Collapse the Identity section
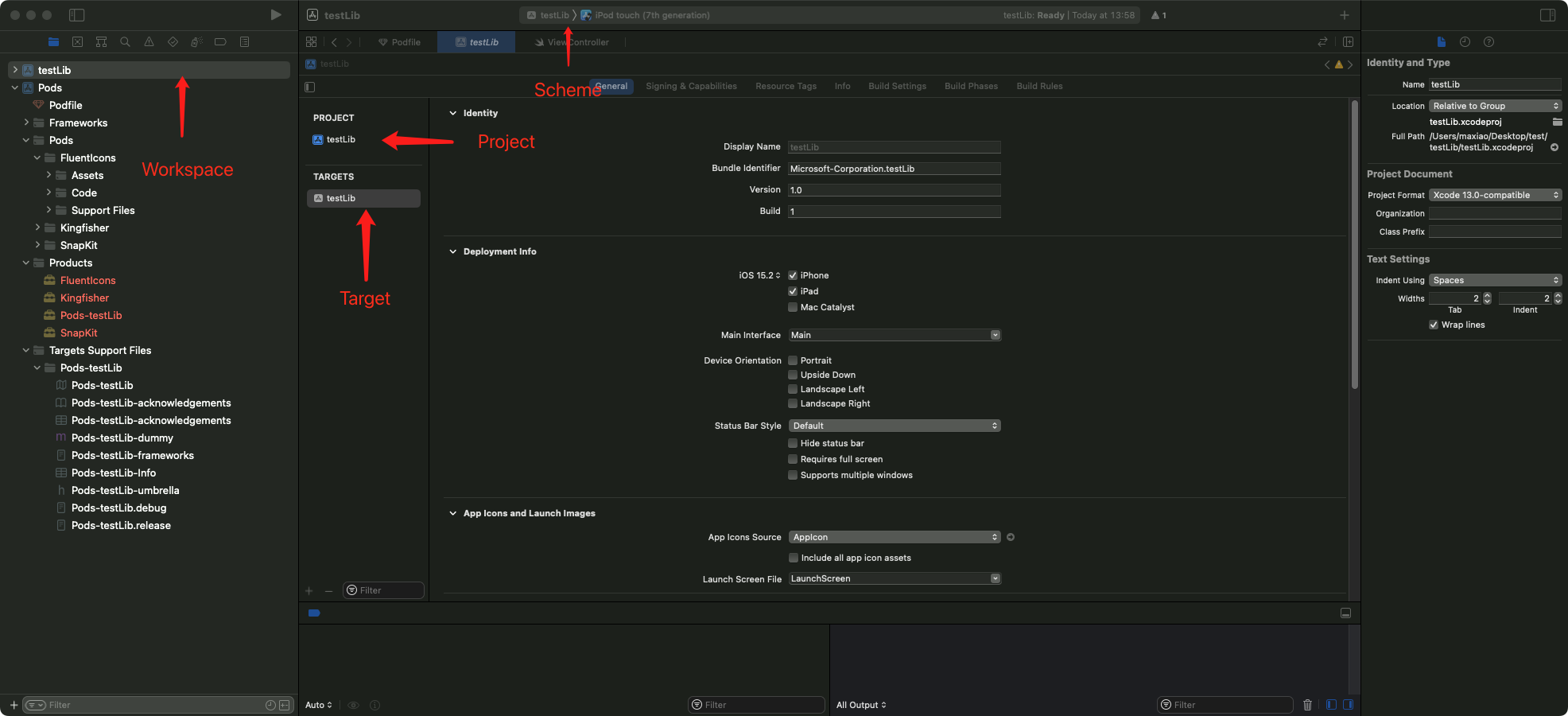The height and width of the screenshot is (716, 1568). point(453,113)
